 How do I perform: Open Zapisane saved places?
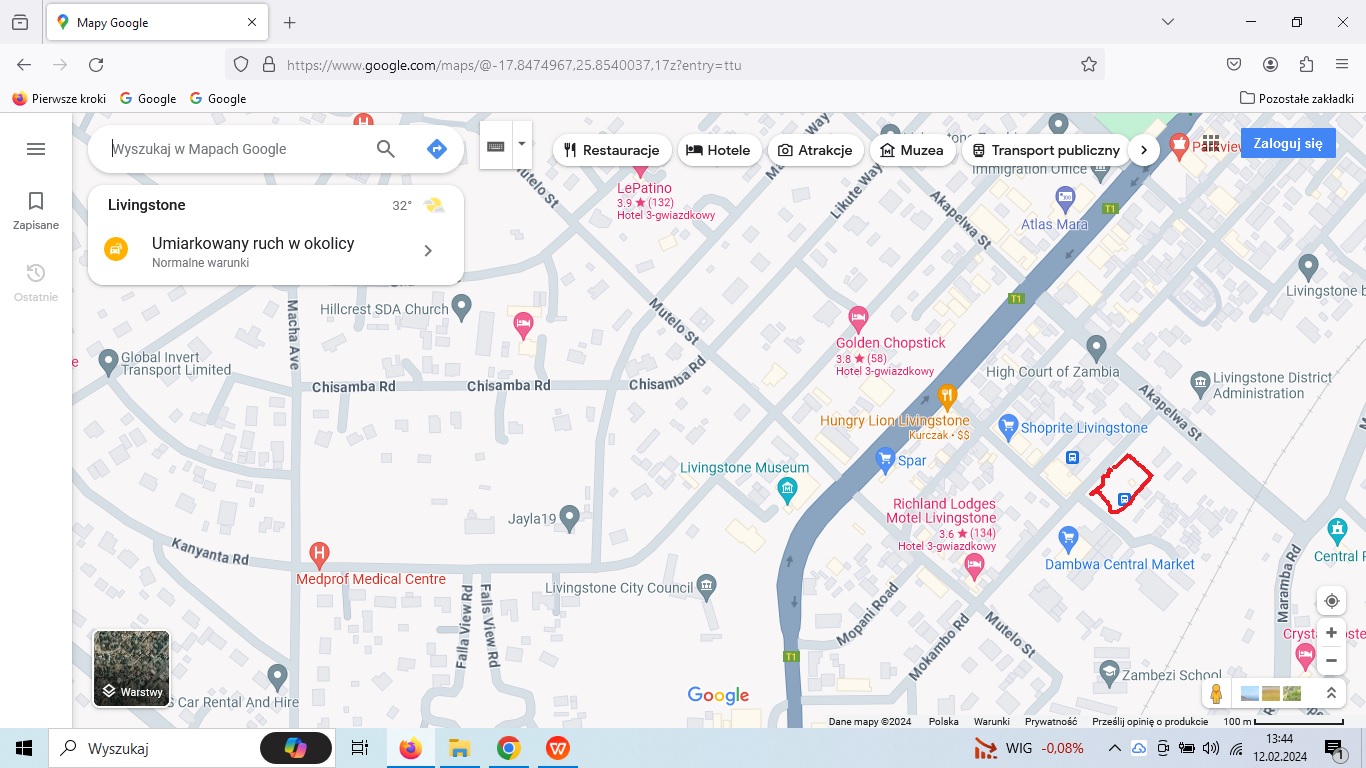point(36,211)
